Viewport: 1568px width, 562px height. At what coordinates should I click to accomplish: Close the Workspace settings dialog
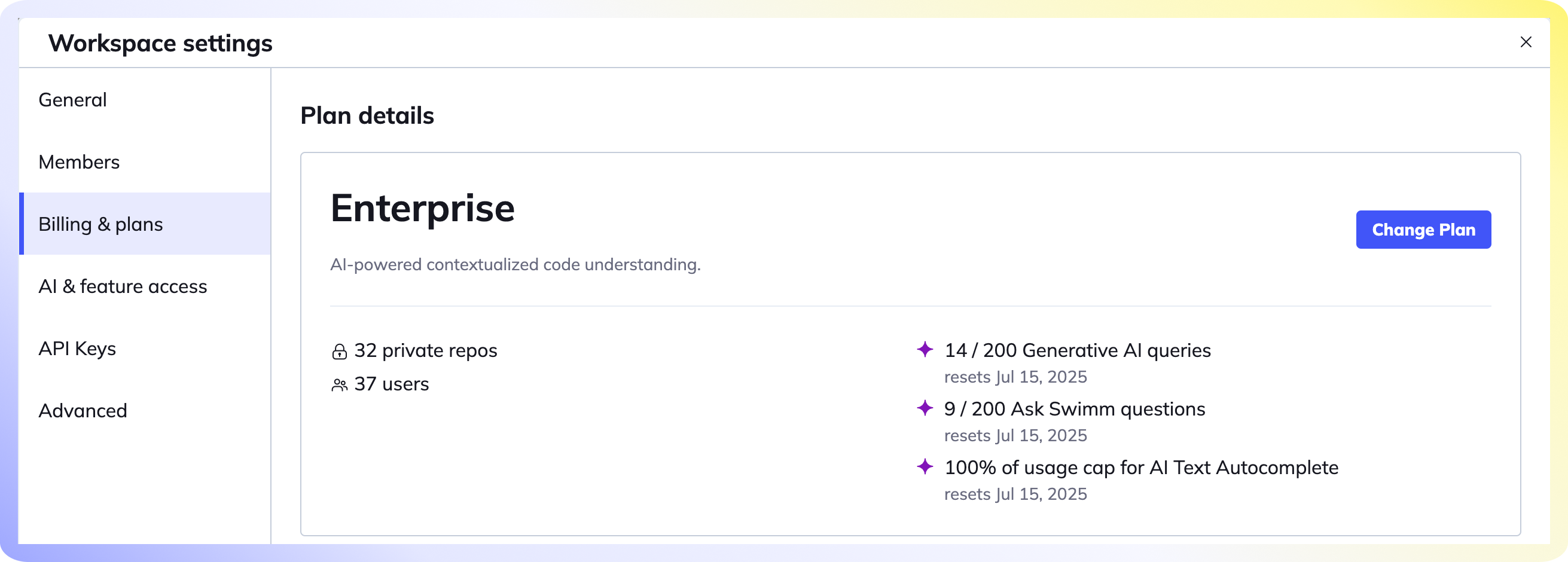(x=1526, y=42)
